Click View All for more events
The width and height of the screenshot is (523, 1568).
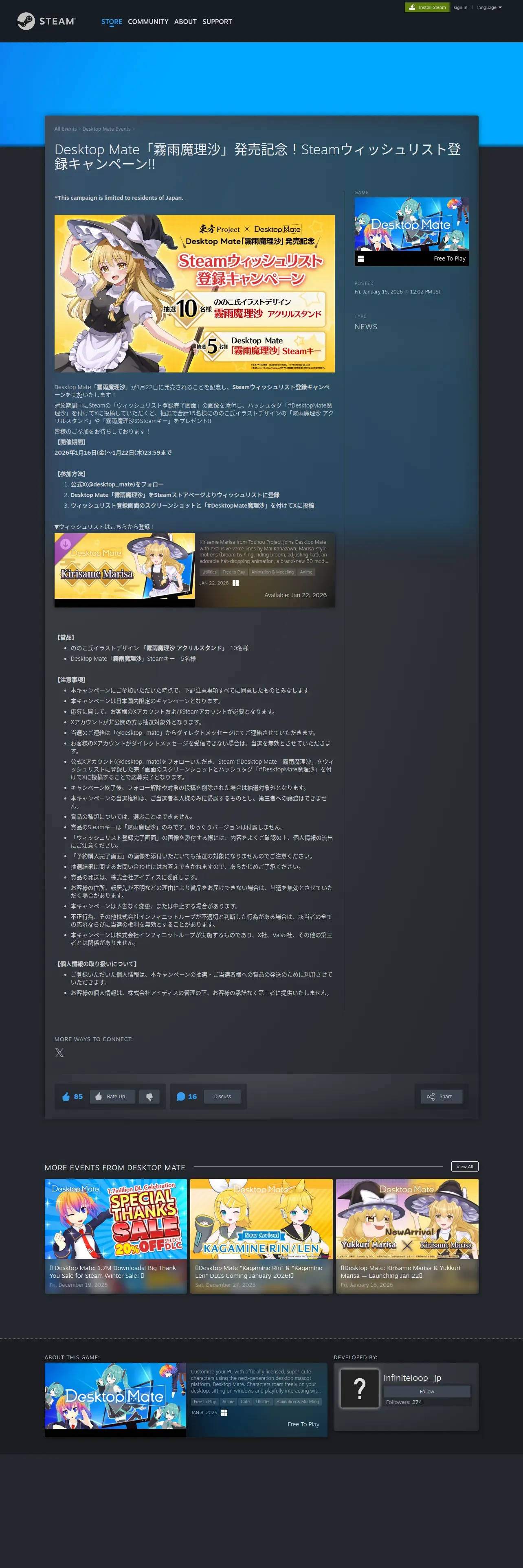point(465,1167)
